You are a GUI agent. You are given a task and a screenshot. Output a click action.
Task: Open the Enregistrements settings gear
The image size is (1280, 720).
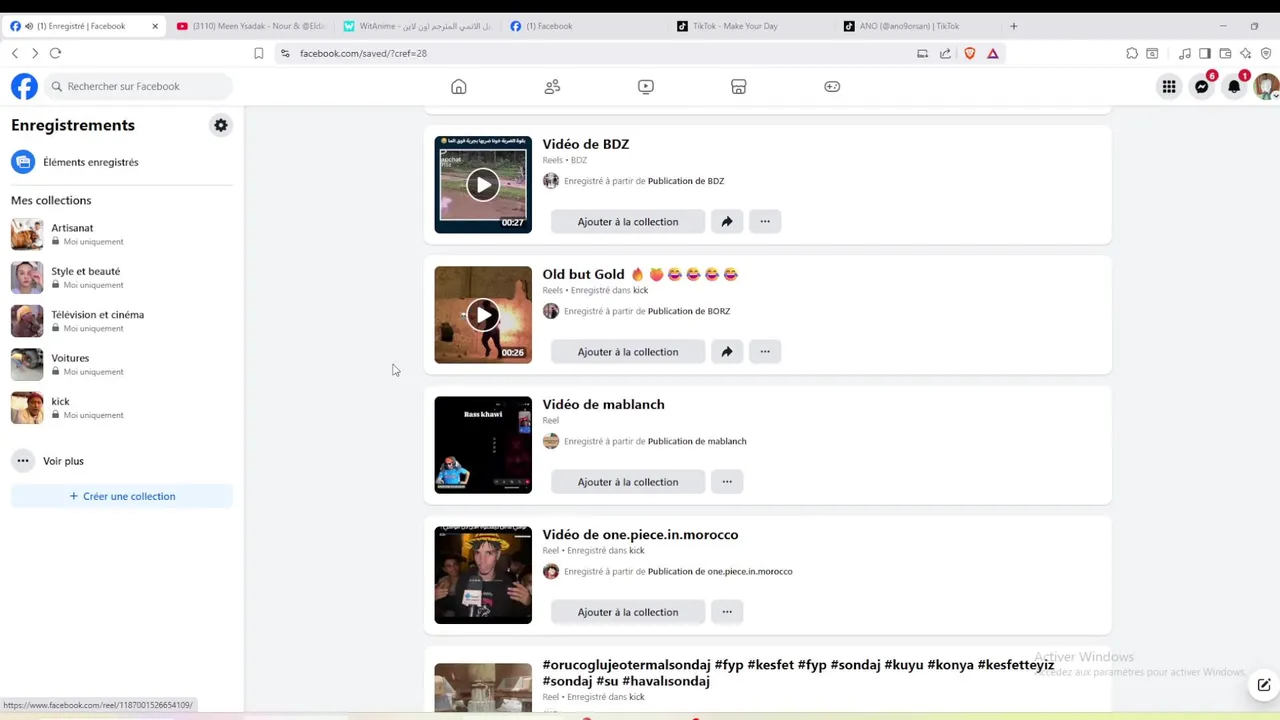tap(221, 125)
